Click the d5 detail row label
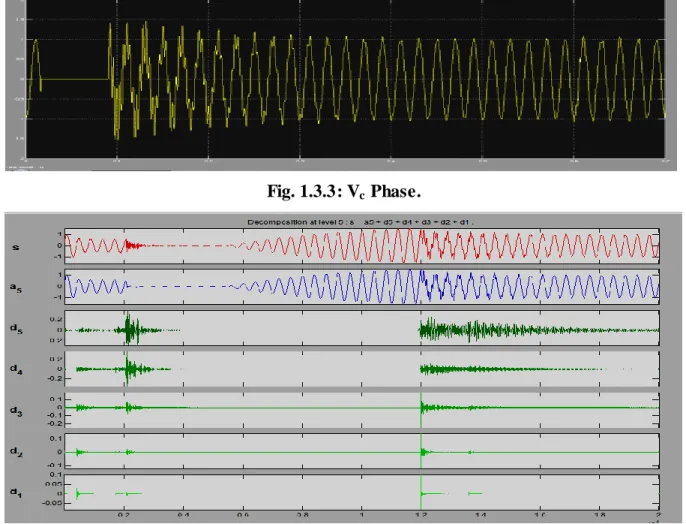686x524 pixels. 16,328
